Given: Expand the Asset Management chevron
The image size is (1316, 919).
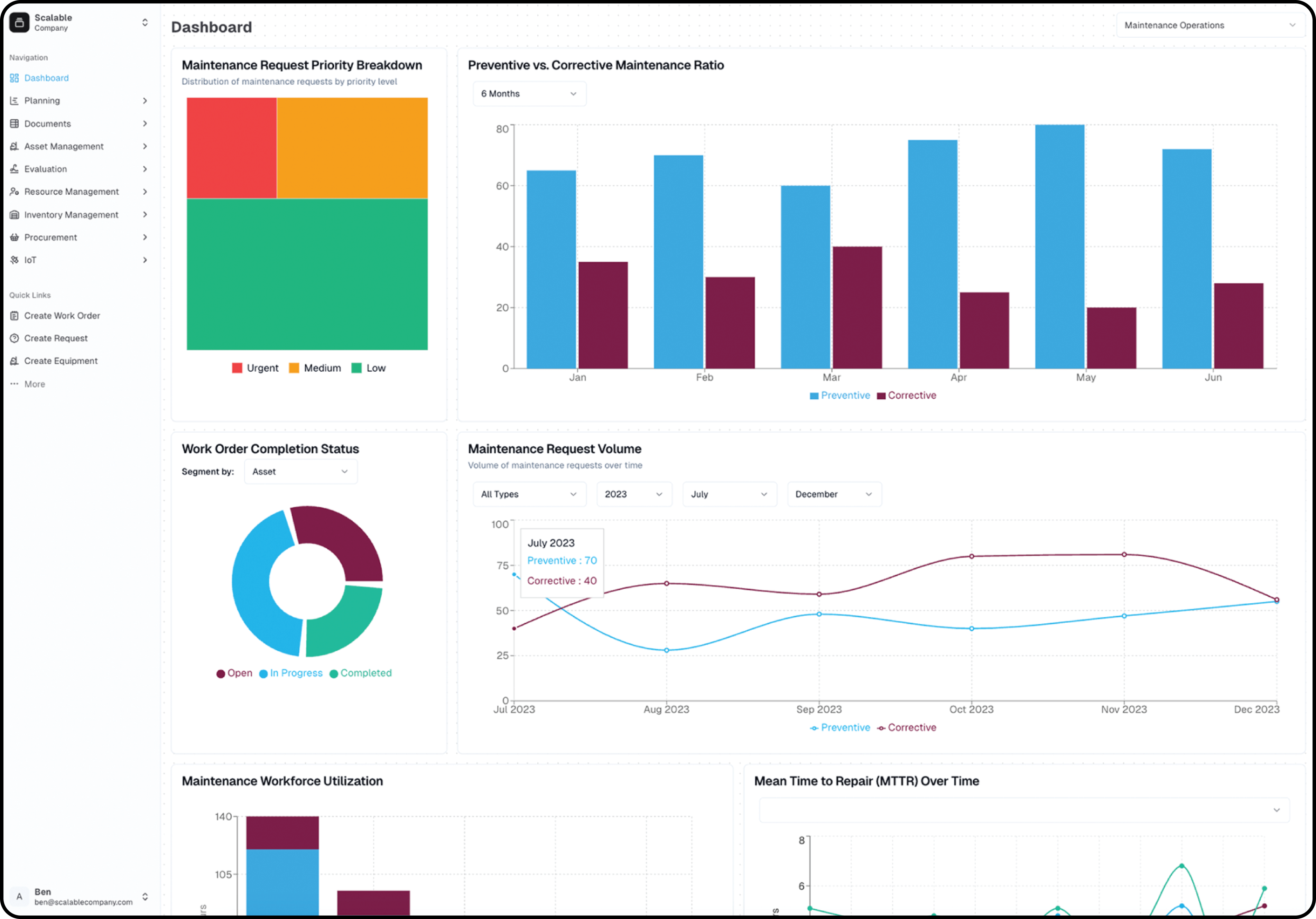Looking at the screenshot, I should 145,147.
